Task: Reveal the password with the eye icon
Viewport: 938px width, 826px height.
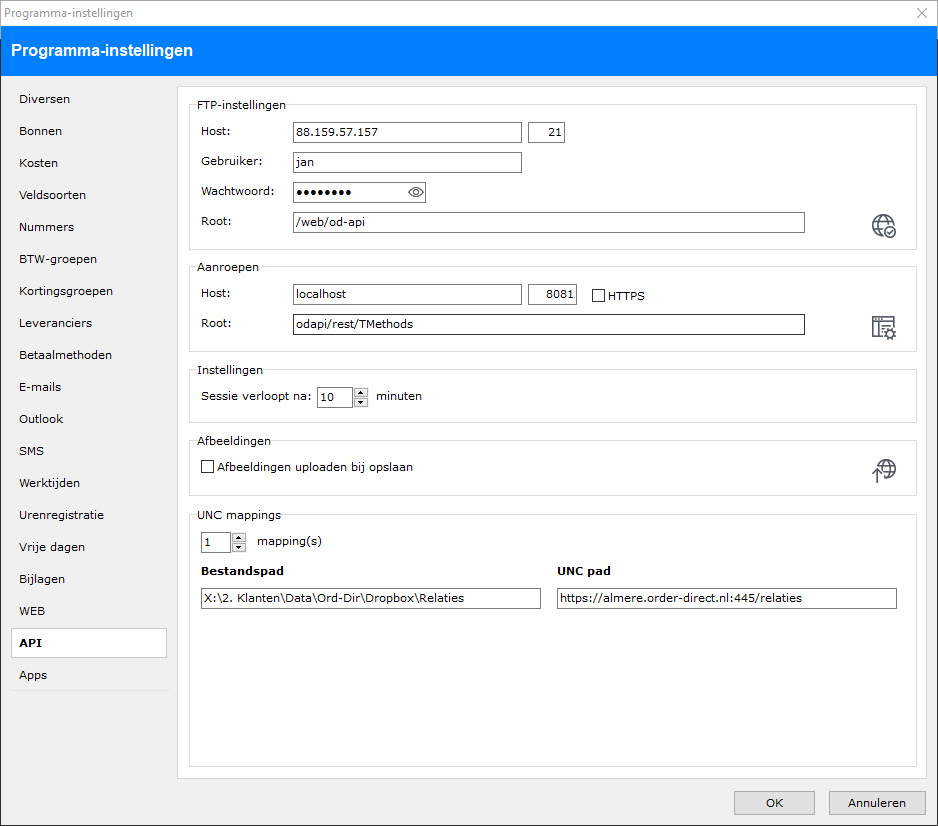Action: click(x=416, y=192)
